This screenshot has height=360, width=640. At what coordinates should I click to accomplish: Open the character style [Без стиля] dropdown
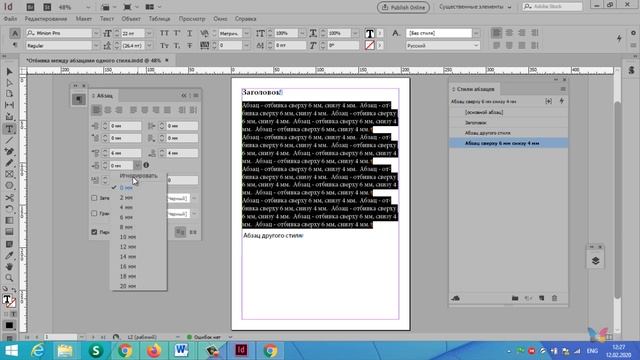(476, 33)
